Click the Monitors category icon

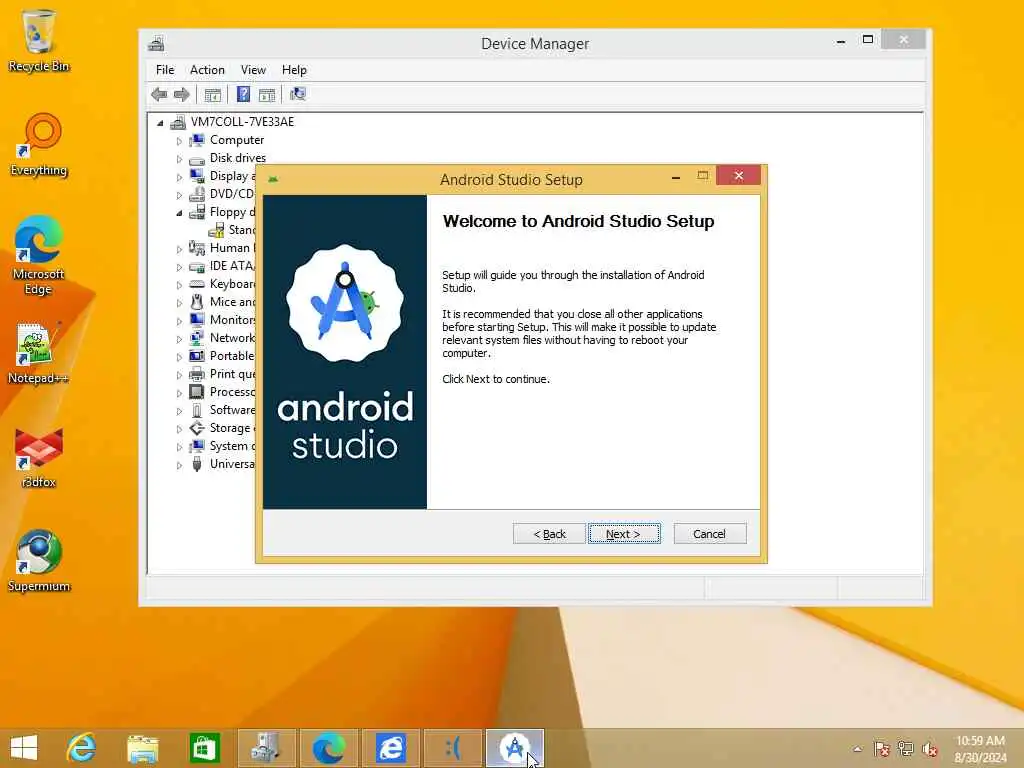tap(197, 320)
